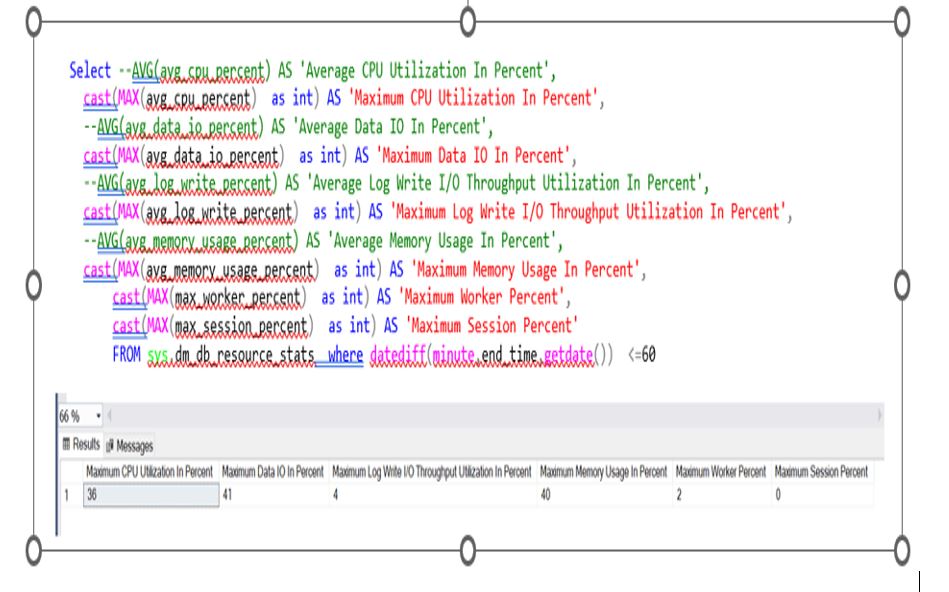Click max_session_percent in the query

[241, 326]
